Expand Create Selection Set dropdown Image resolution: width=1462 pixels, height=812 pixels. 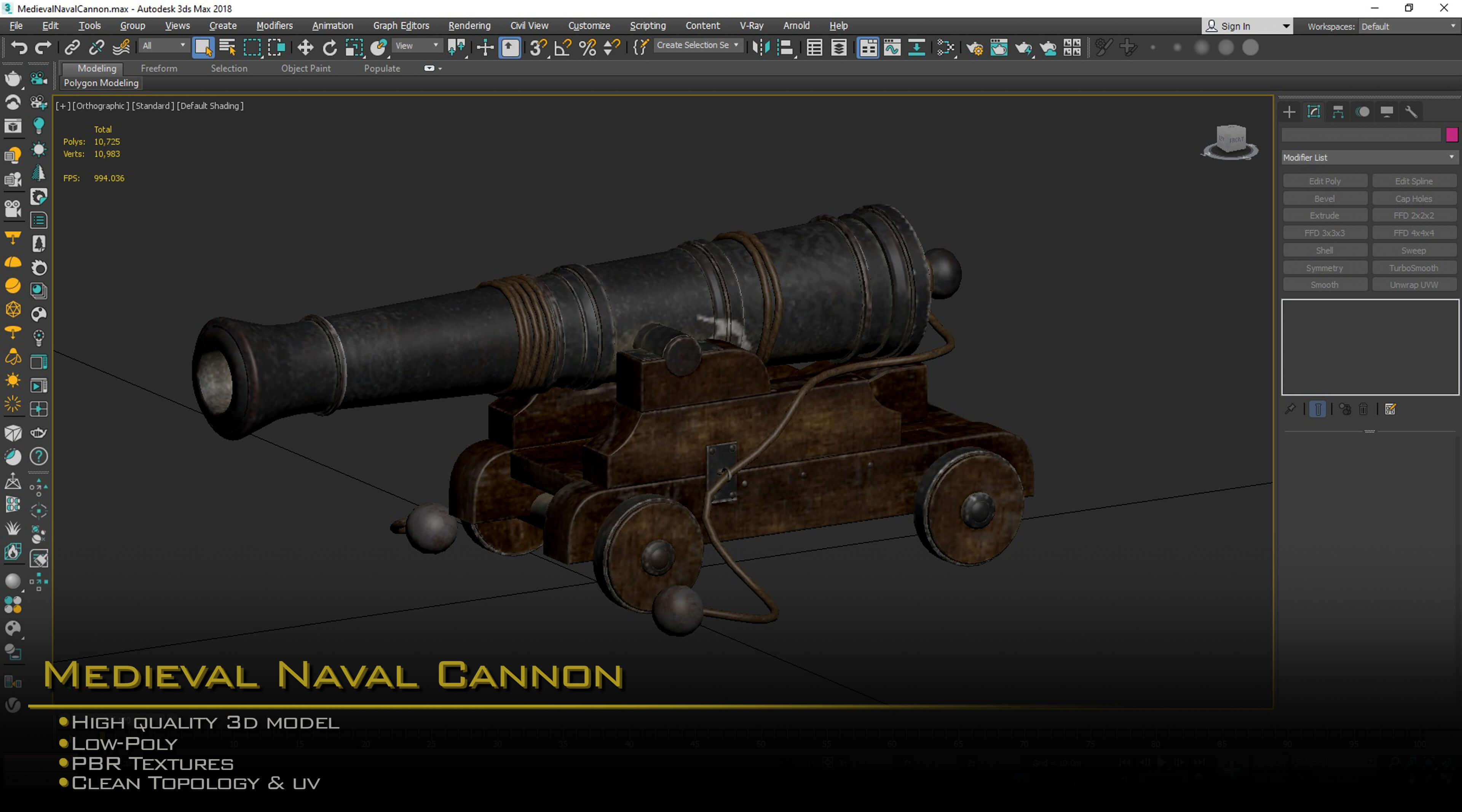coord(697,45)
